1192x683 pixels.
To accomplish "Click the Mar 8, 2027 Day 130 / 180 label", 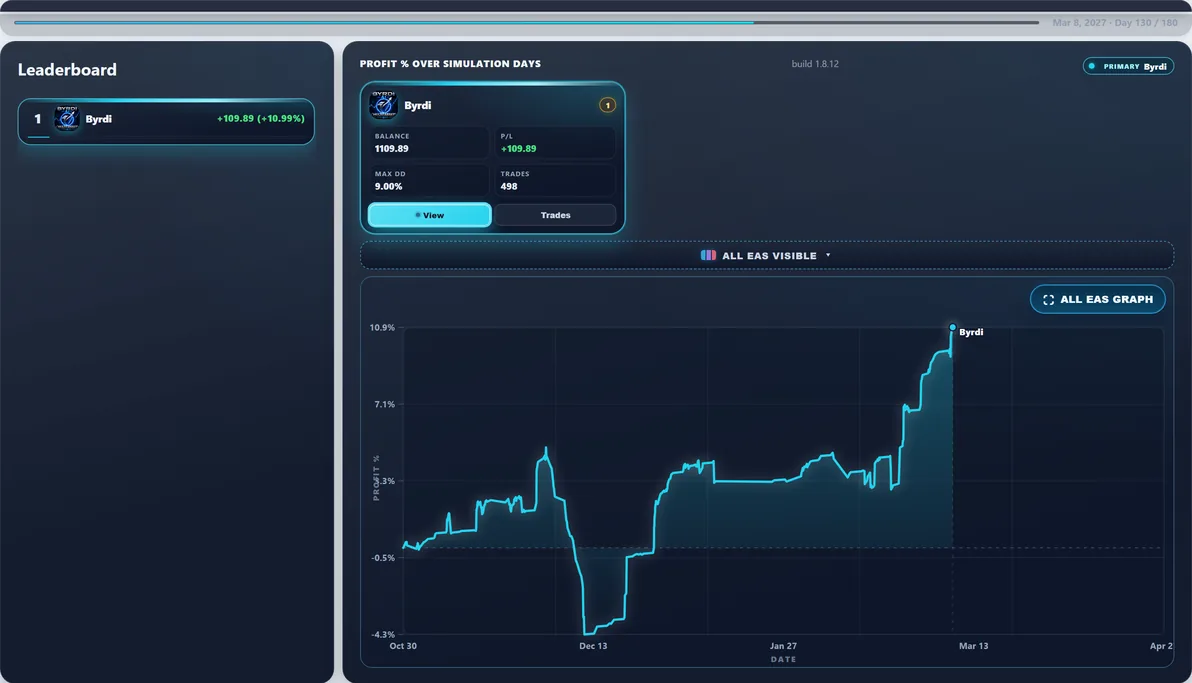I will click(1114, 23).
